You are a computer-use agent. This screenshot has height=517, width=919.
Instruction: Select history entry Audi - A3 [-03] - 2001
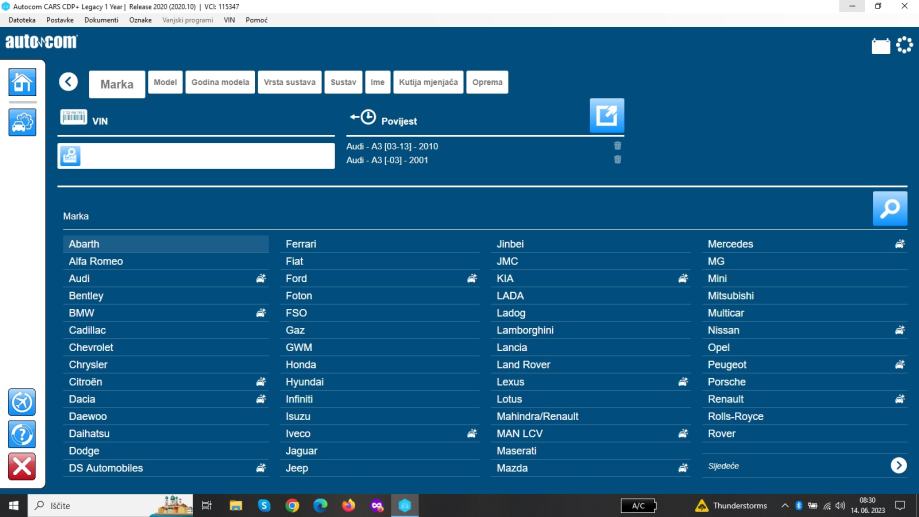387,160
